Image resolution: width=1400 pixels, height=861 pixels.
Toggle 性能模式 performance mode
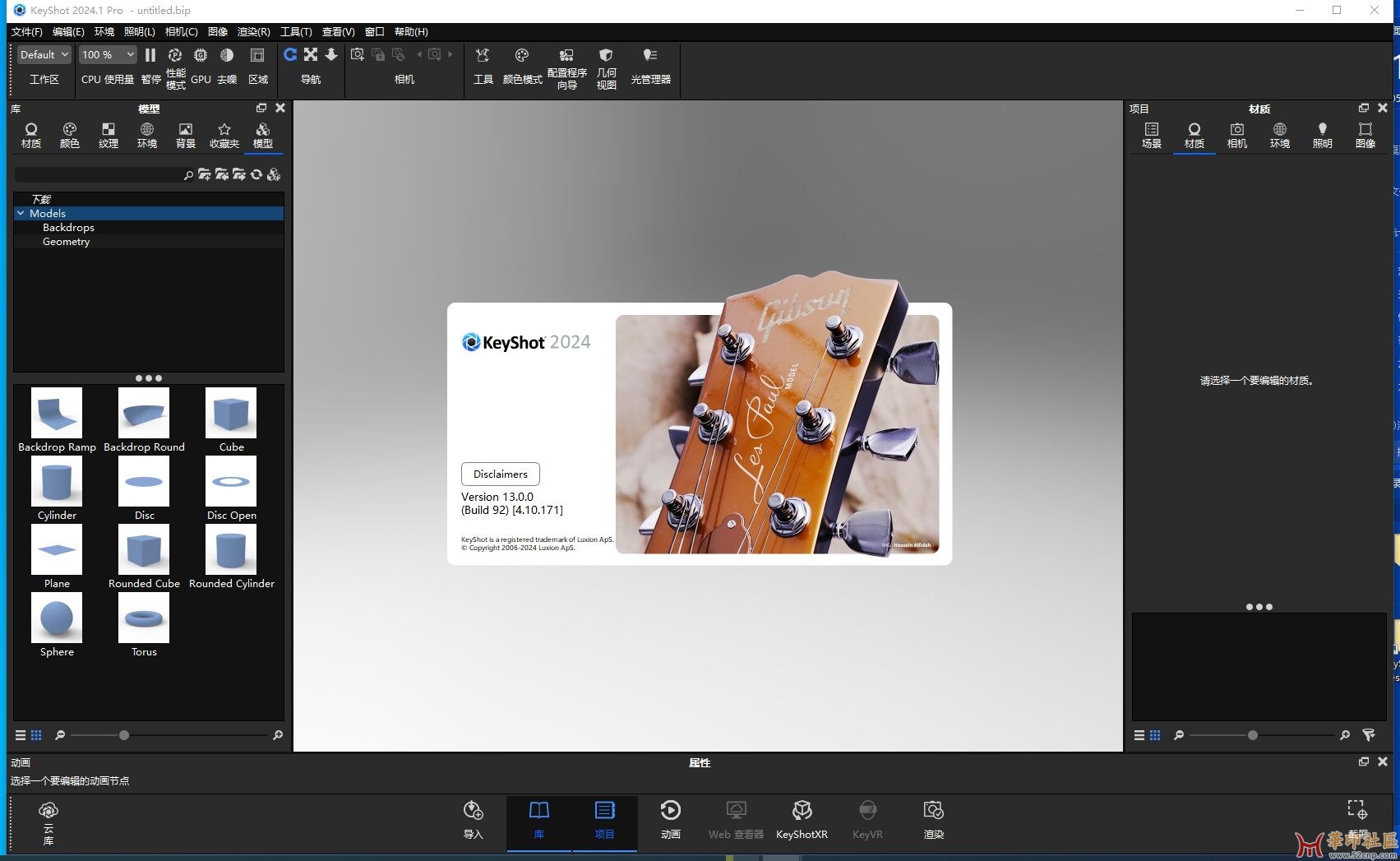click(x=175, y=55)
